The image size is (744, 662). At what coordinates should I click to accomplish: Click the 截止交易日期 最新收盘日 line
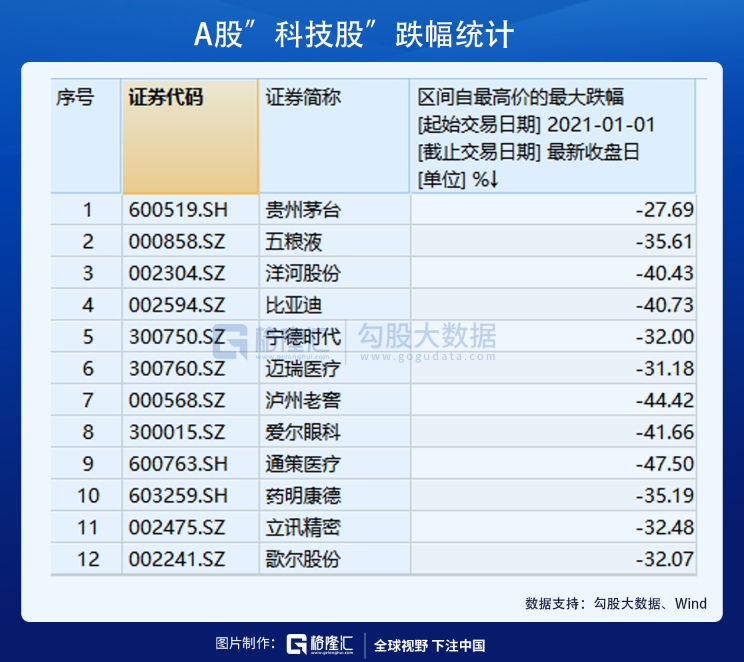tap(529, 152)
